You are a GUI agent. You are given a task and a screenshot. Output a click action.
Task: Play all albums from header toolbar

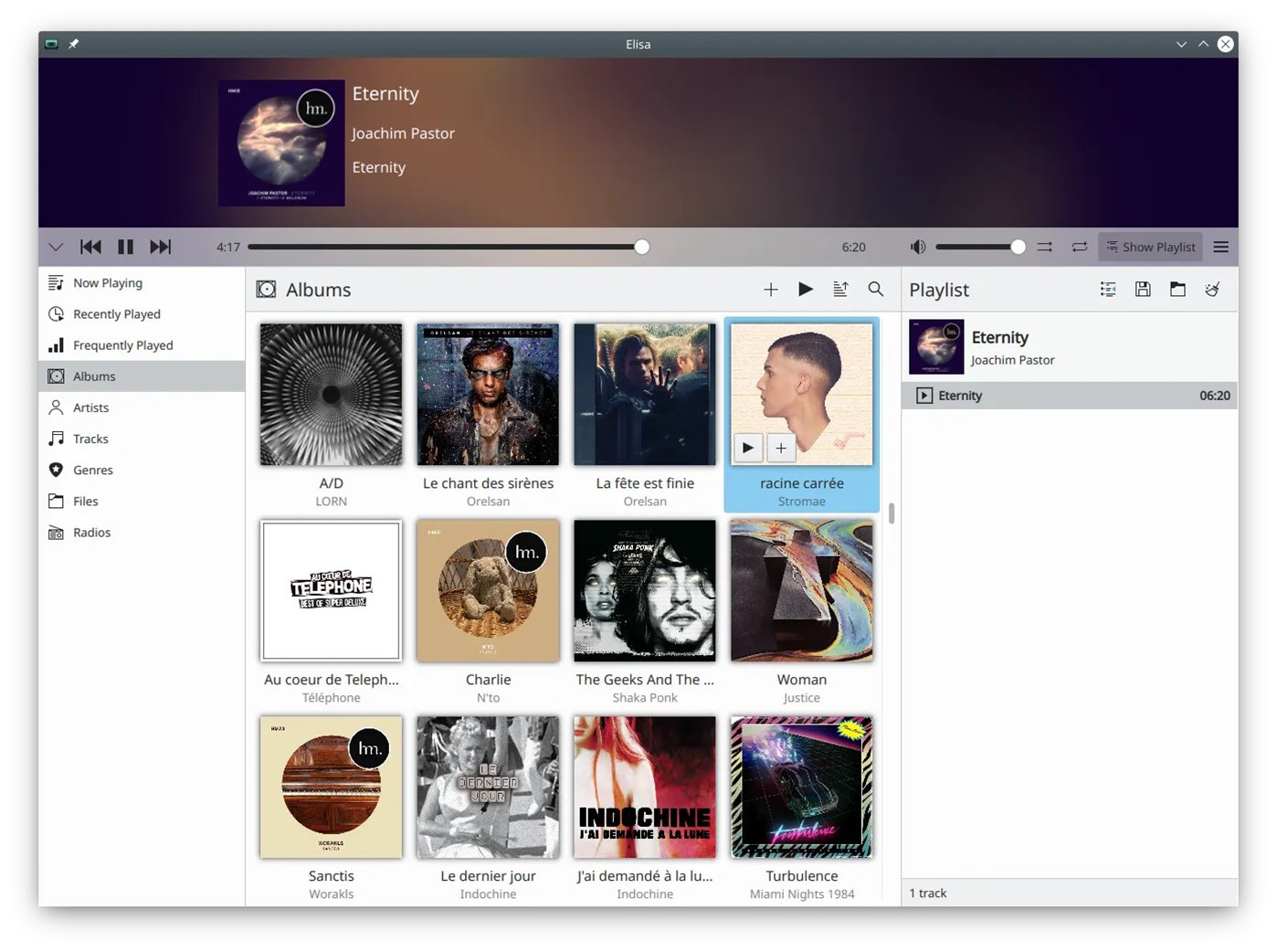(806, 290)
